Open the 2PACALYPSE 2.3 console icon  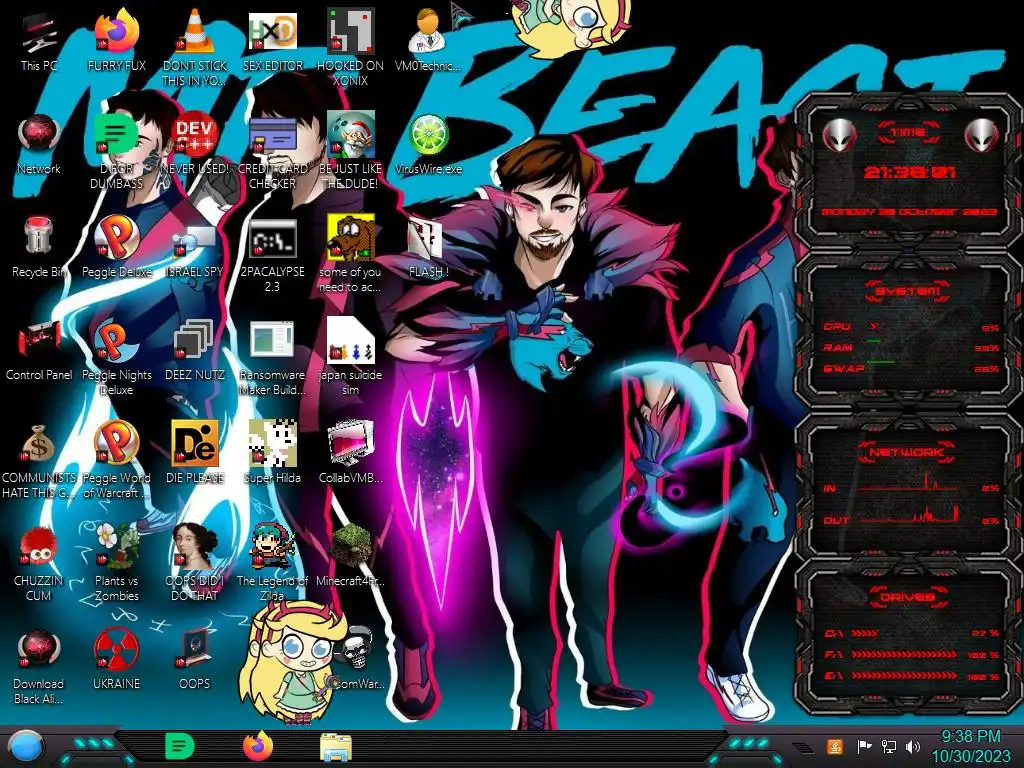pos(272,238)
